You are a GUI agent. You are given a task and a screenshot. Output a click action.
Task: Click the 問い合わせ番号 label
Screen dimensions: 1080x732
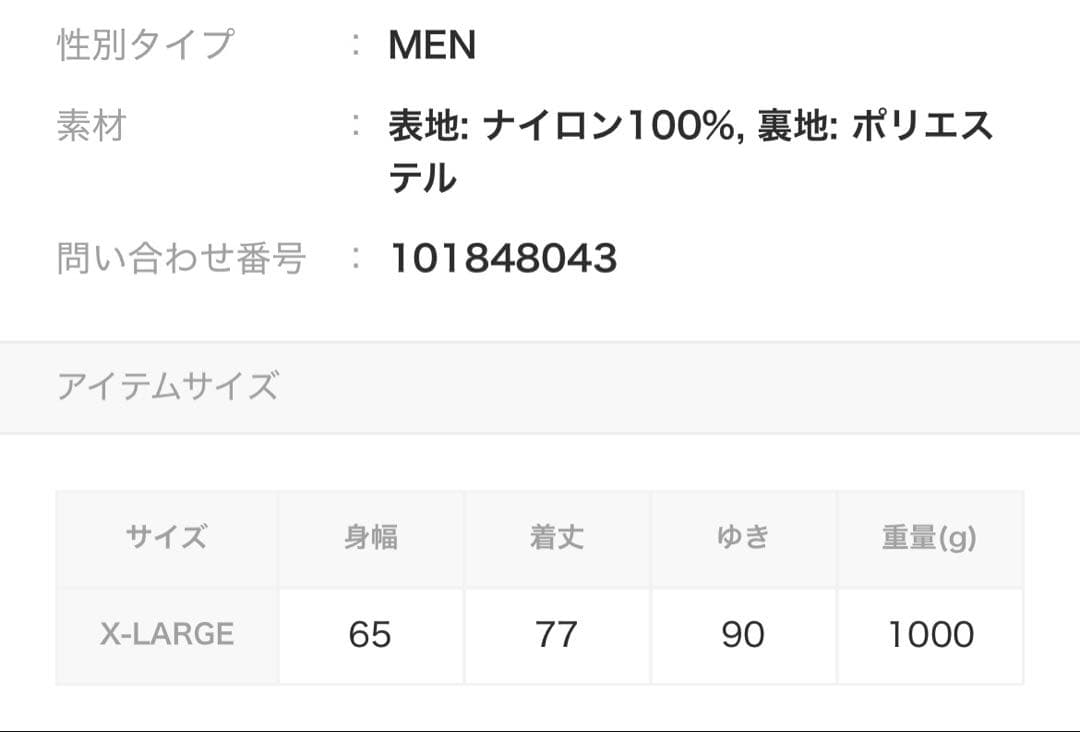tap(181, 259)
